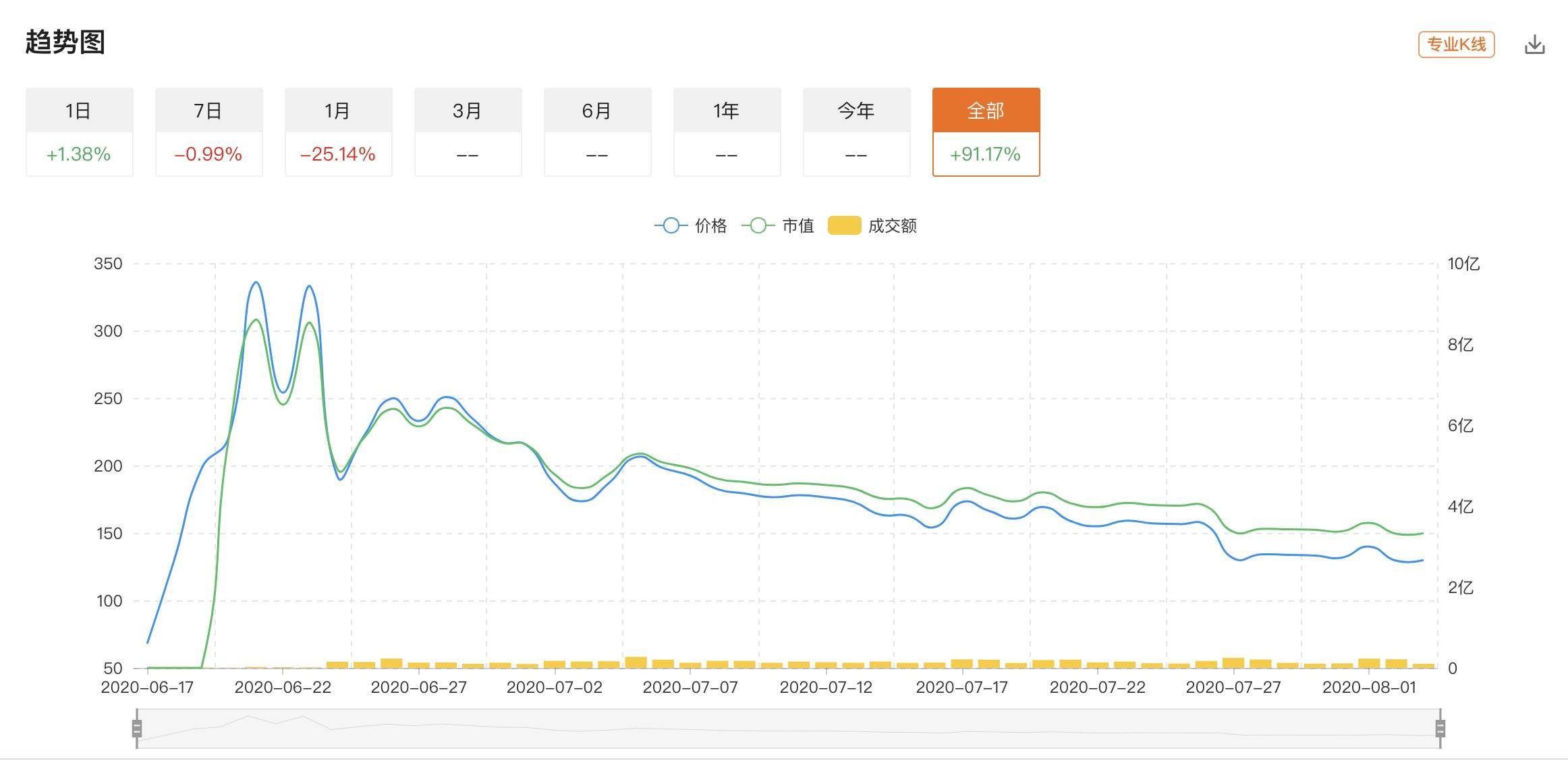Open 专业K线 professional candlestick view
This screenshot has height=761, width=1568.
[1457, 45]
